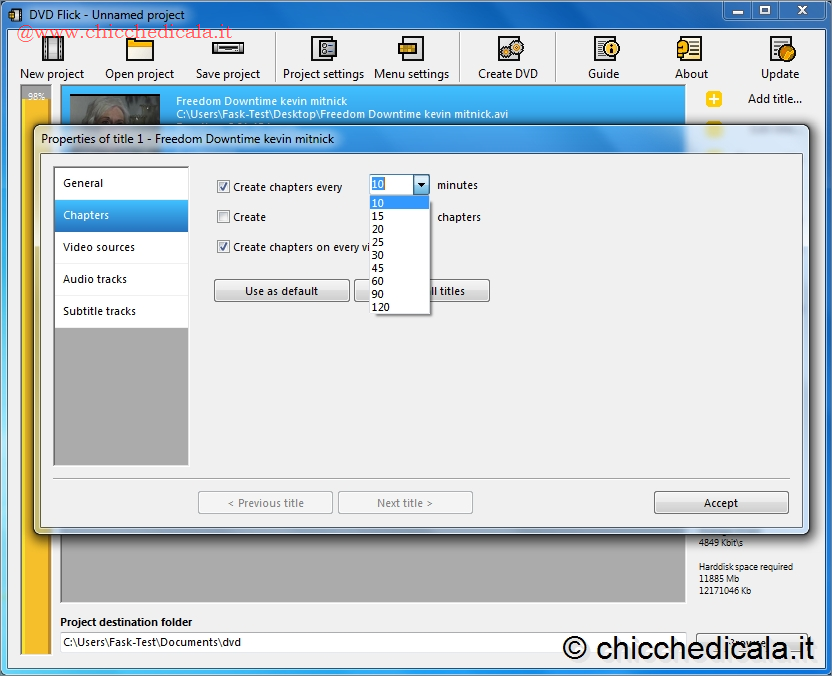Viewport: 832px width, 676px height.
Task: Click the Accept button
Action: click(x=720, y=503)
